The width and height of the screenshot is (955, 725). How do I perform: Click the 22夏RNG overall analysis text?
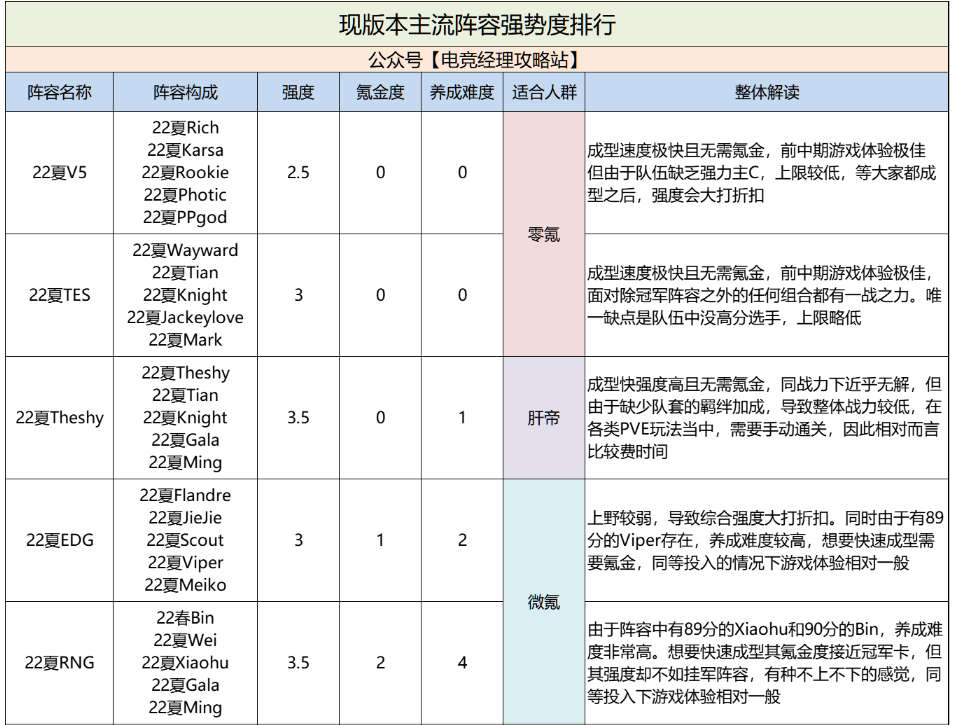click(x=764, y=662)
